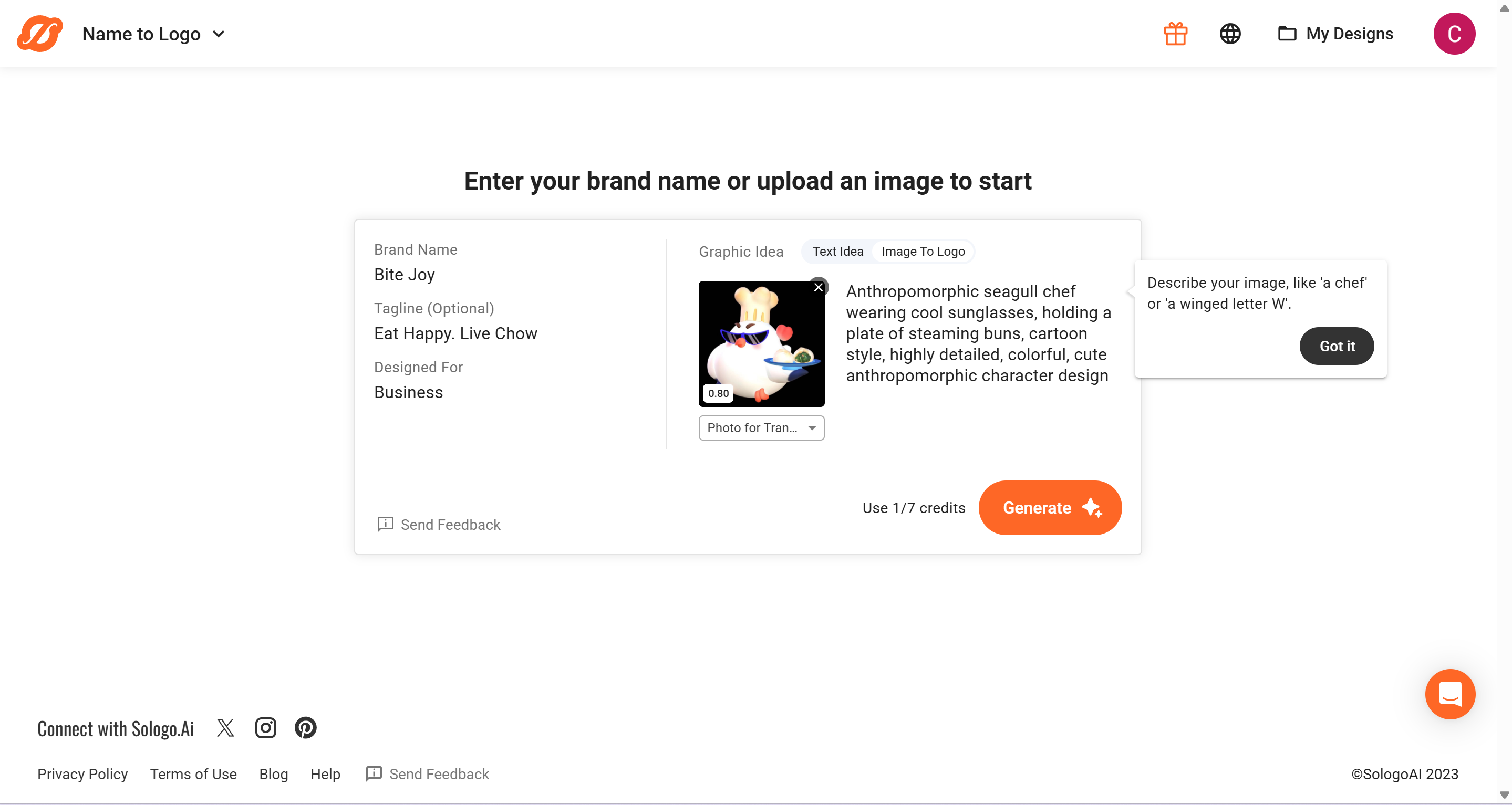Open the Sologo Pinterest page
Screen dimensions: 1512x805
click(305, 728)
